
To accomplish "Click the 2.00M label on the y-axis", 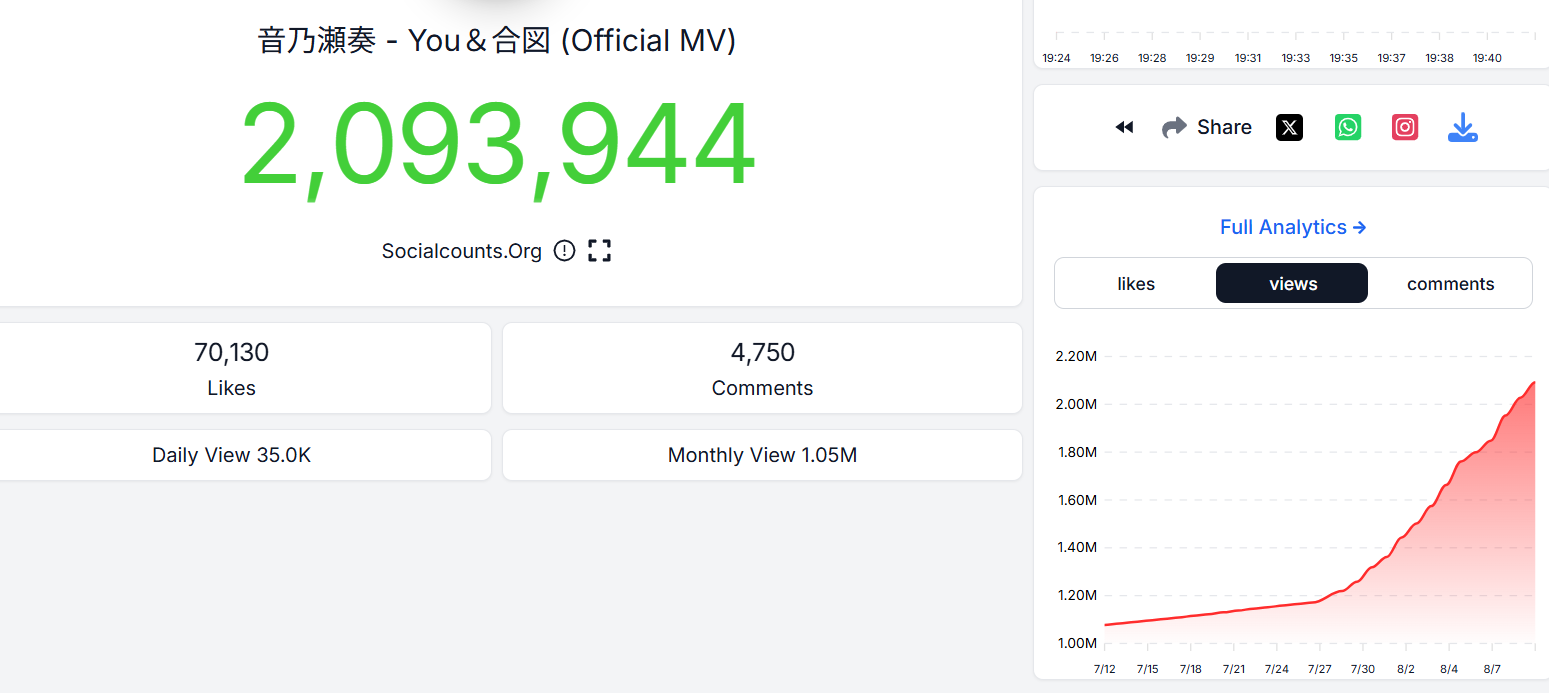I will (1077, 404).
